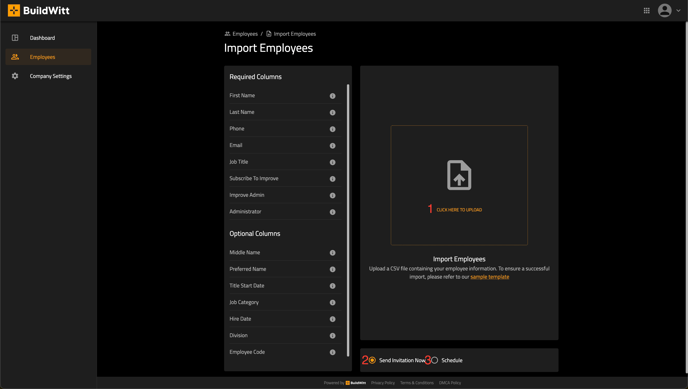Image resolution: width=688 pixels, height=389 pixels.
Task: Click the 'First Name' column row
Action: 285,96
